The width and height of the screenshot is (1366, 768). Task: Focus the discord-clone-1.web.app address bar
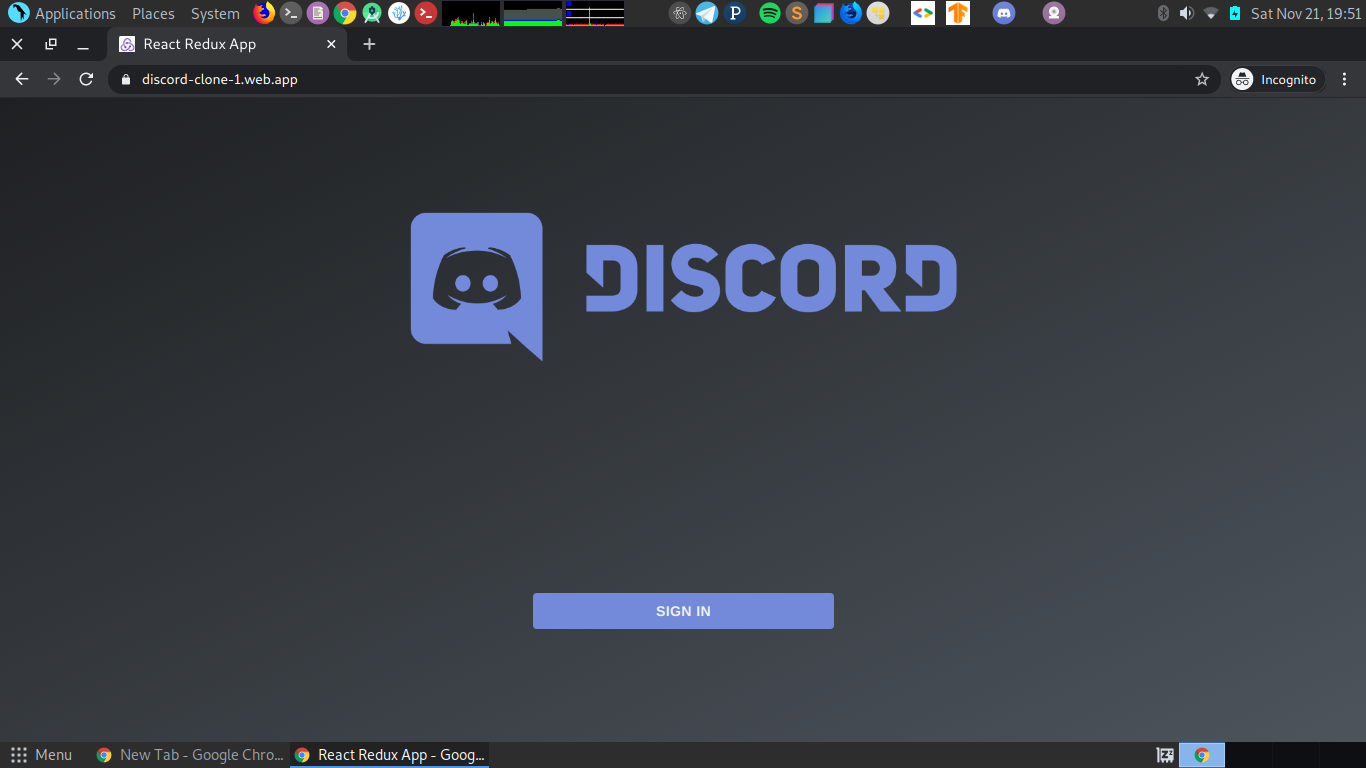click(x=664, y=79)
